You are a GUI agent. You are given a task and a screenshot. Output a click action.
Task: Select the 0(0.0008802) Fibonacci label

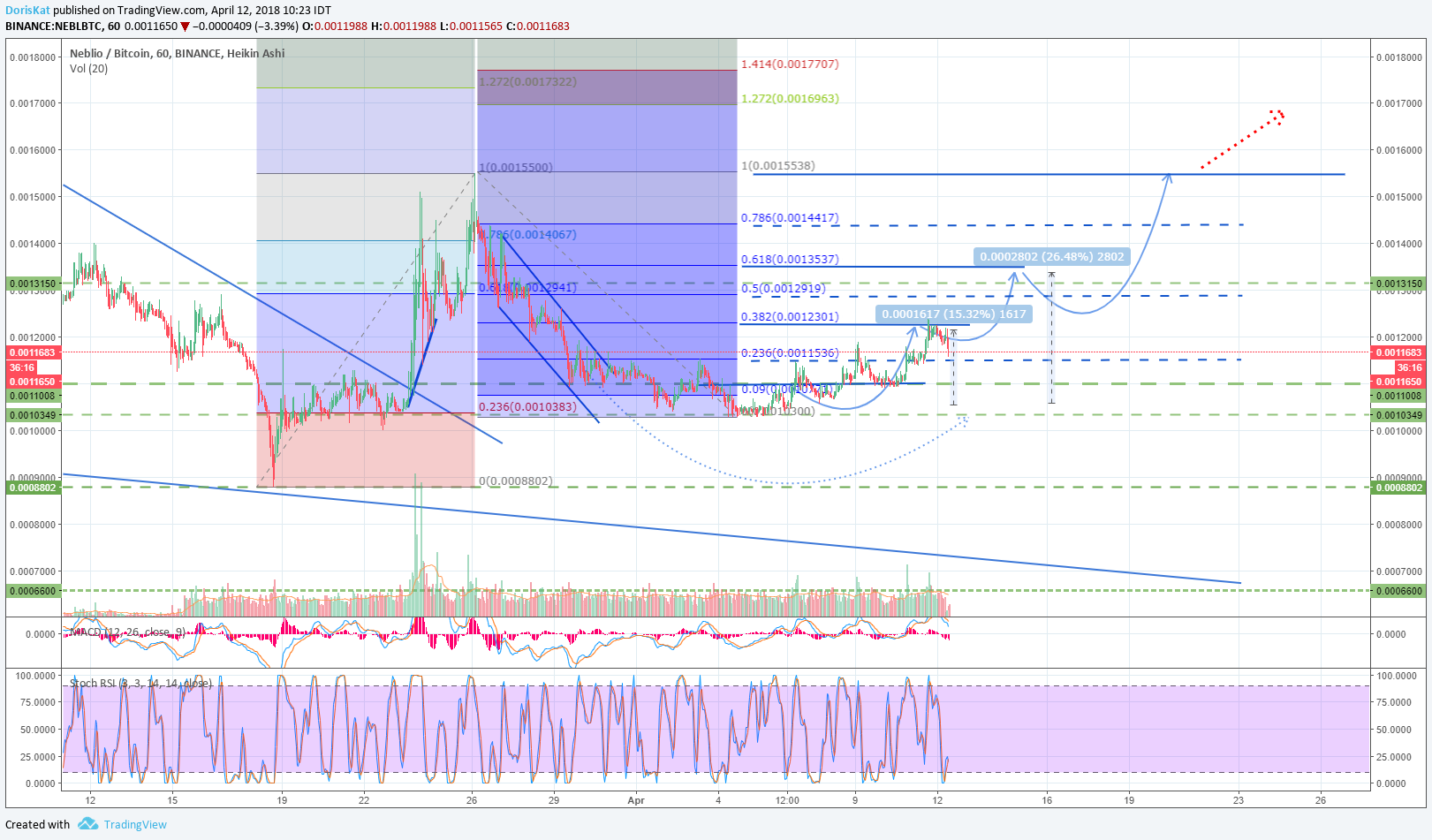pos(516,481)
